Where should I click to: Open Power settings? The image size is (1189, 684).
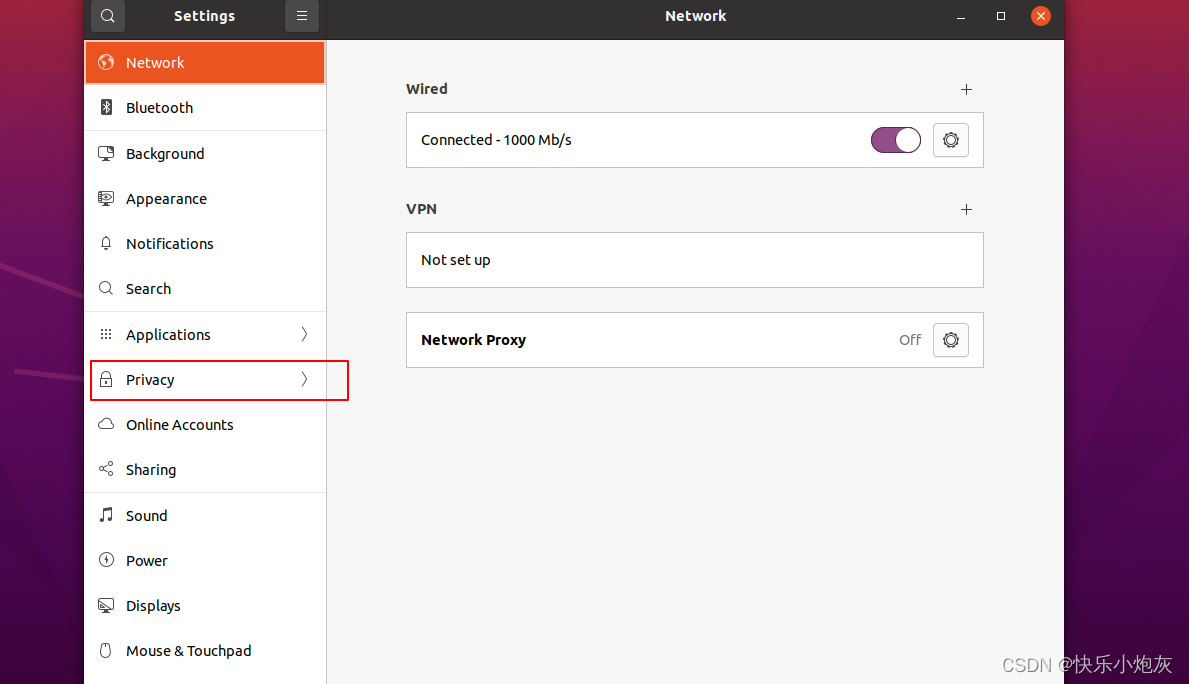pos(205,560)
